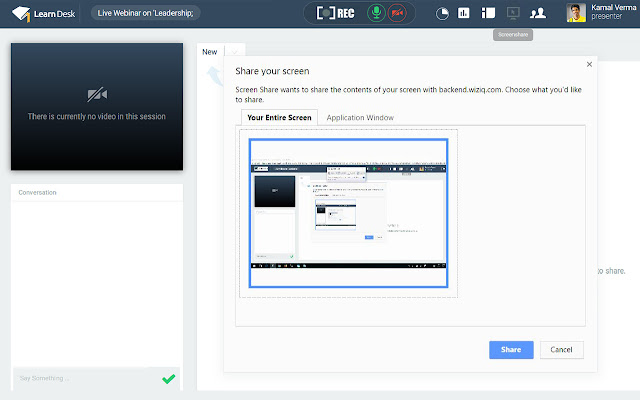Mute the green microphone

pos(376,13)
